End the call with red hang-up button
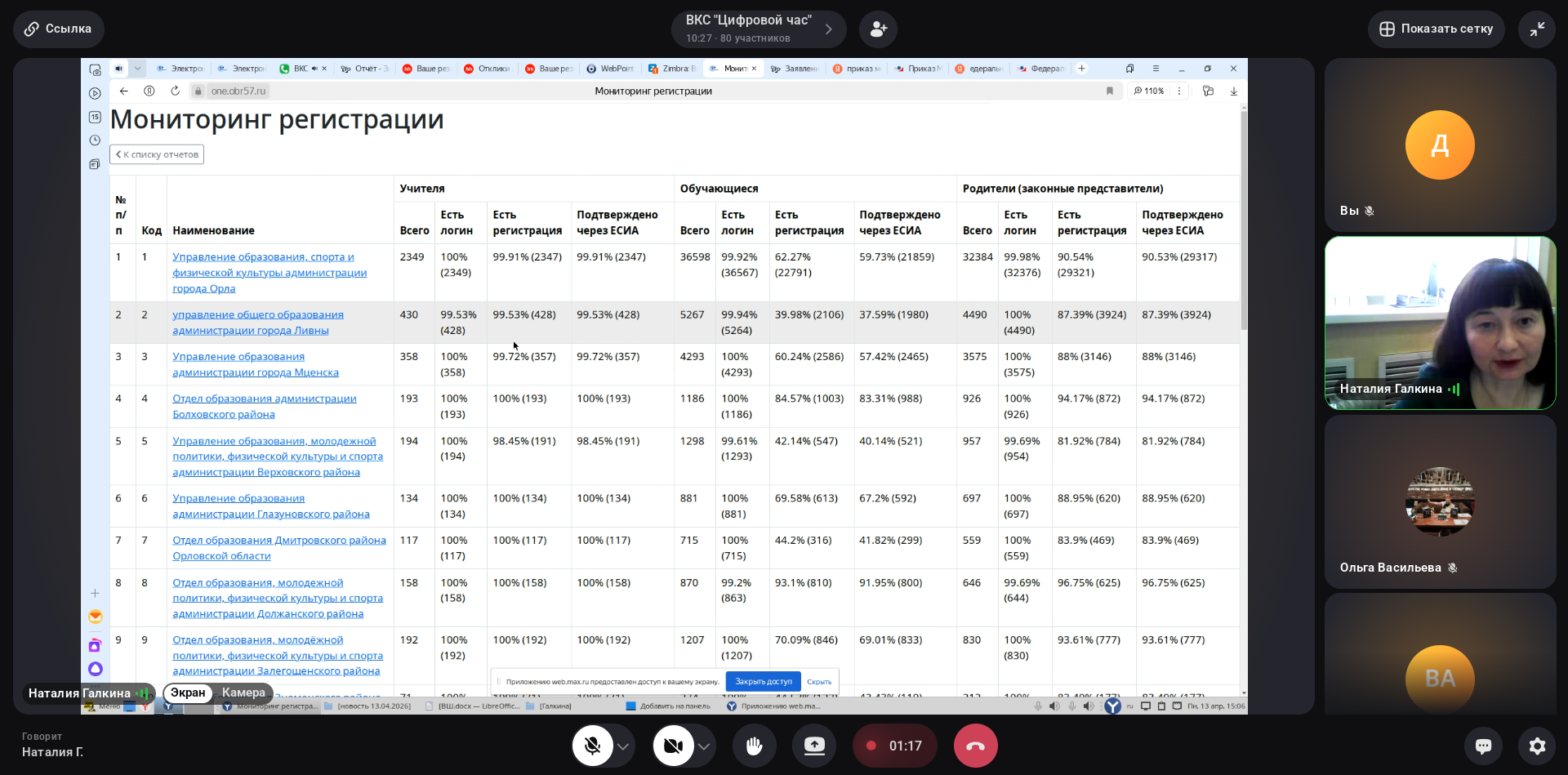The width and height of the screenshot is (1568, 775). click(x=975, y=746)
